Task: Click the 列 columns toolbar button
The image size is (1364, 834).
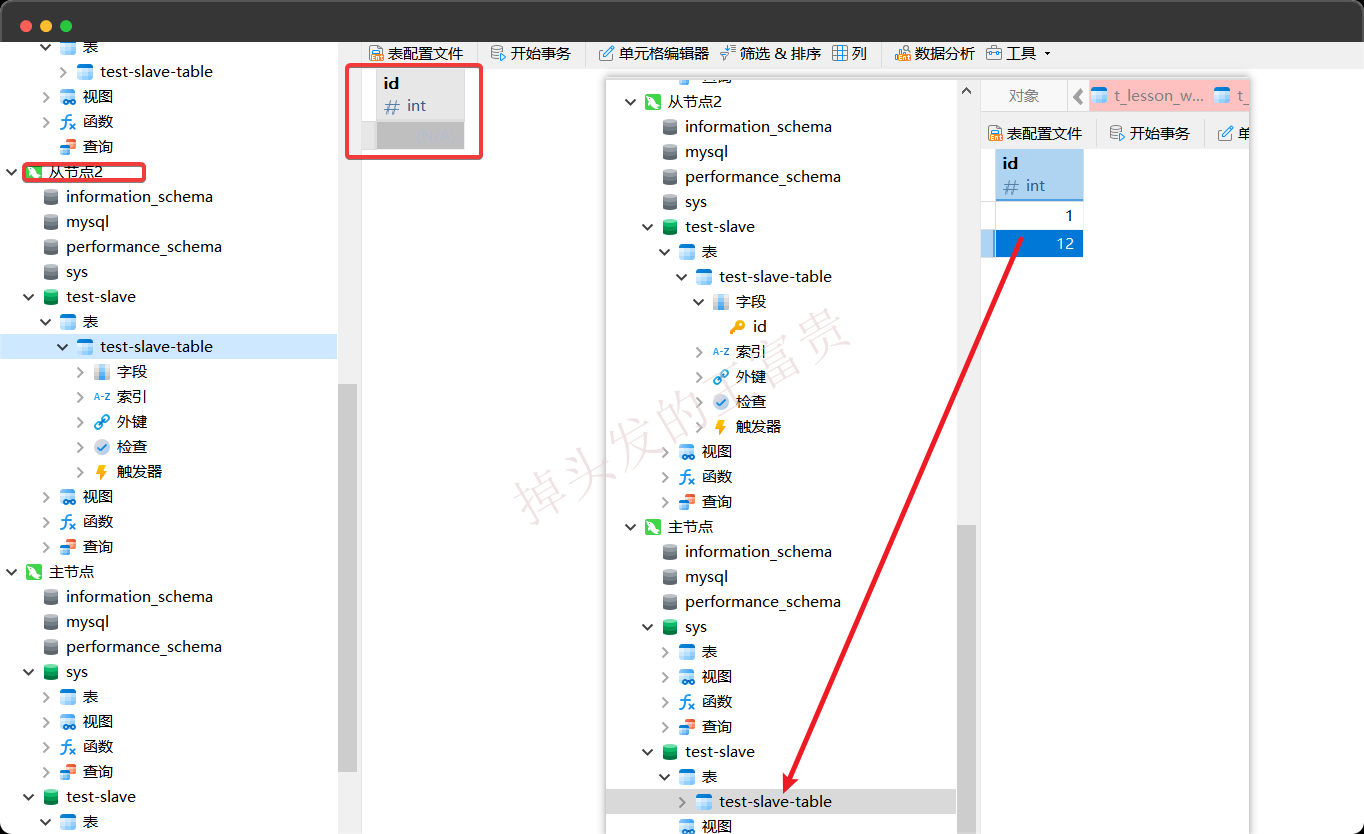Action: (850, 53)
